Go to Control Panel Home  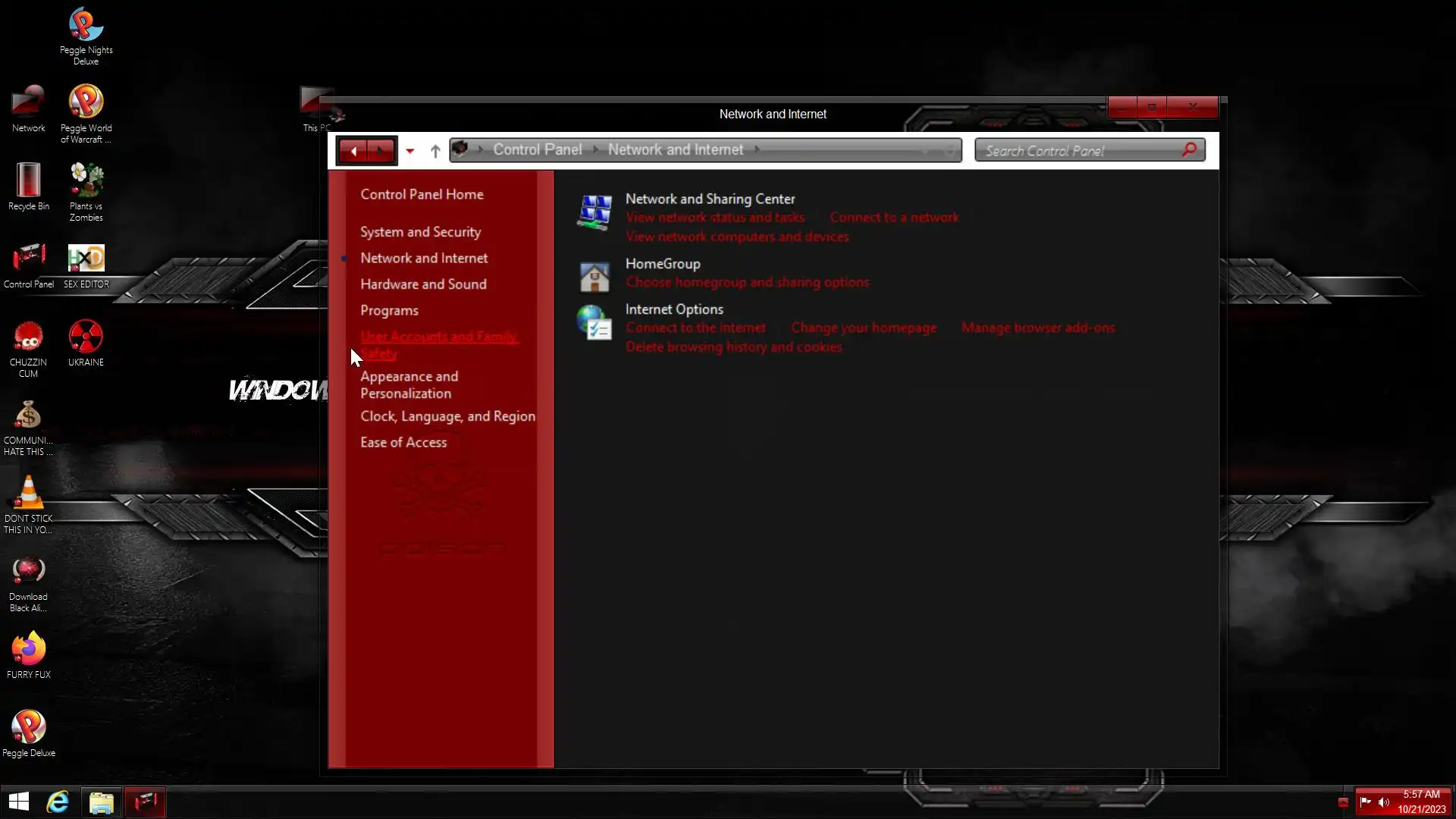pos(422,195)
